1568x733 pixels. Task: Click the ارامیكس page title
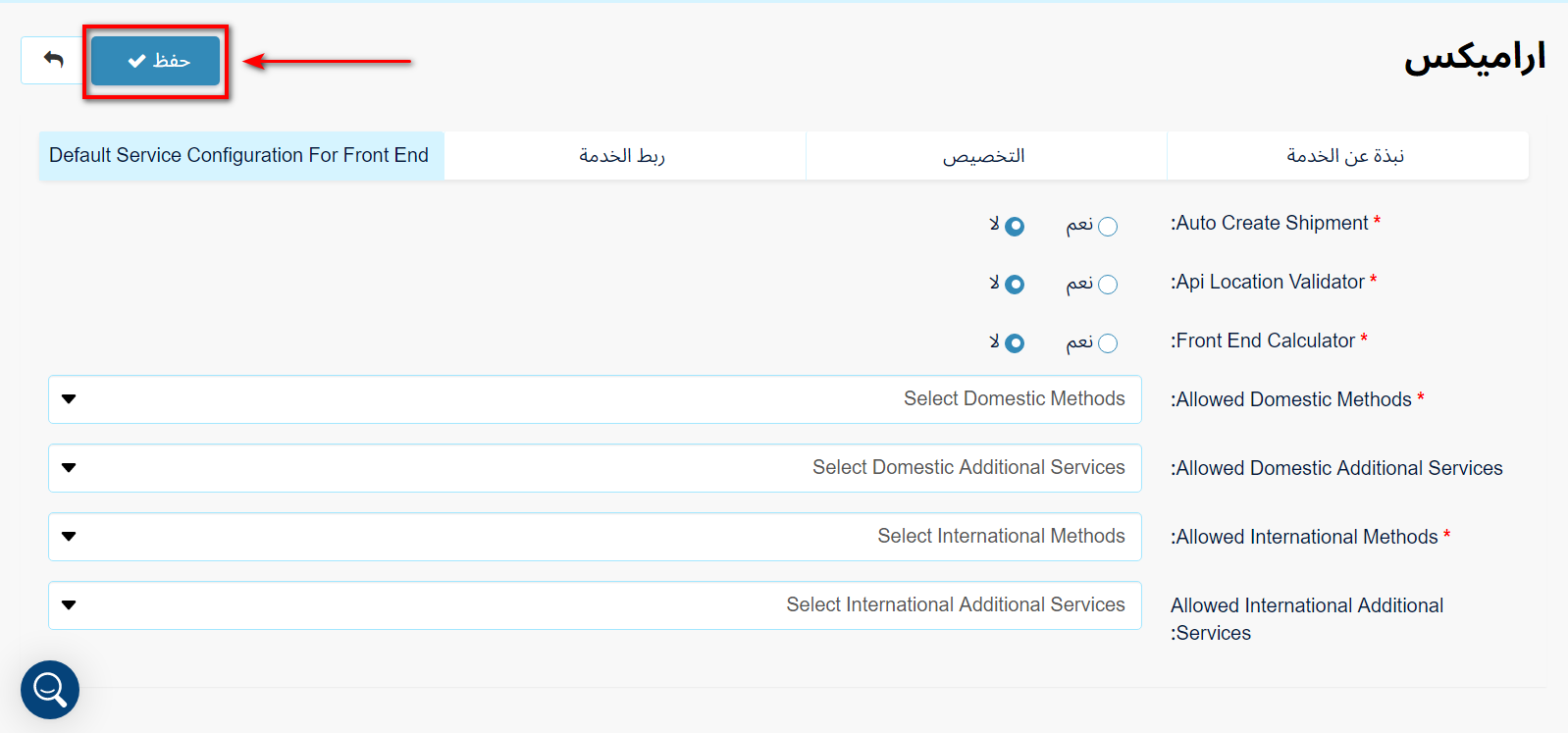pos(1475,57)
